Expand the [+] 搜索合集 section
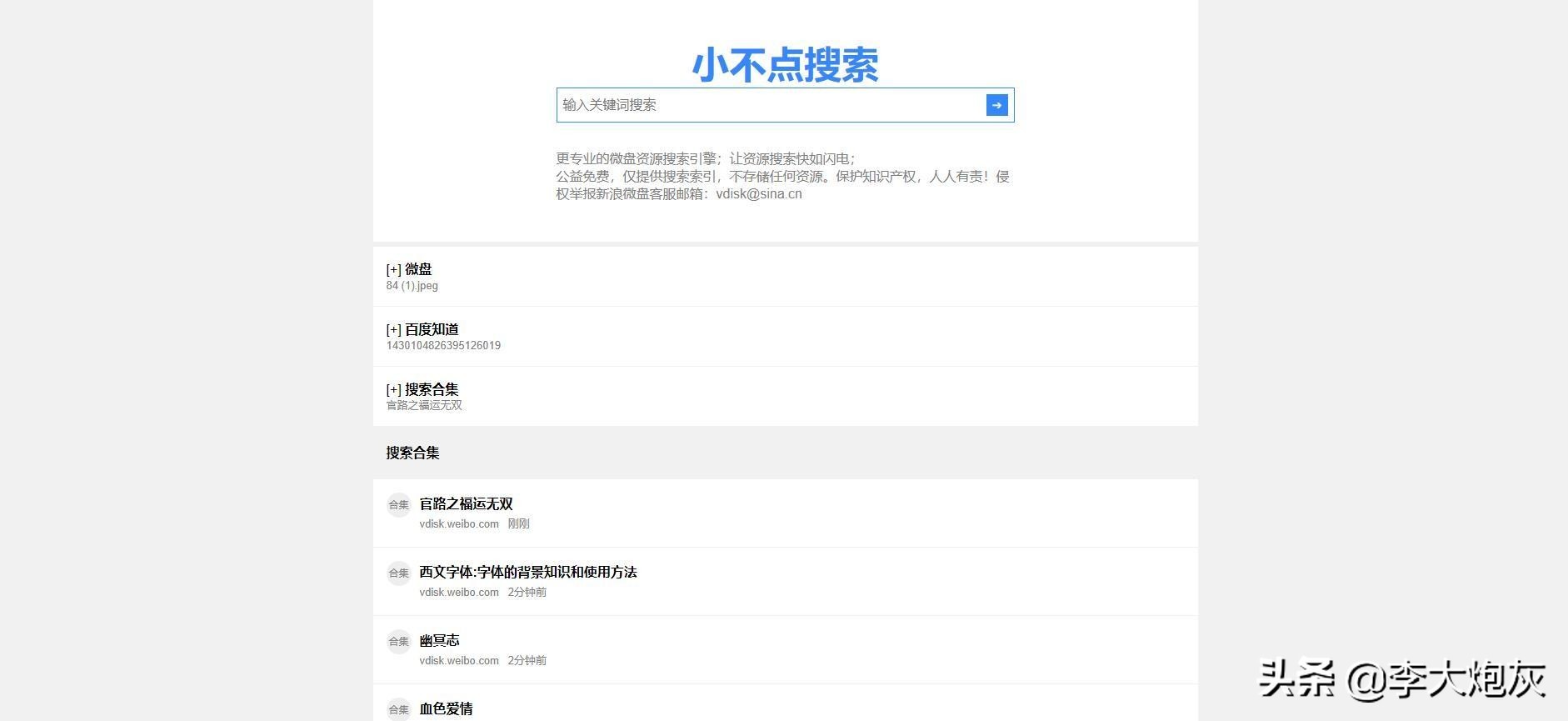 coord(422,389)
